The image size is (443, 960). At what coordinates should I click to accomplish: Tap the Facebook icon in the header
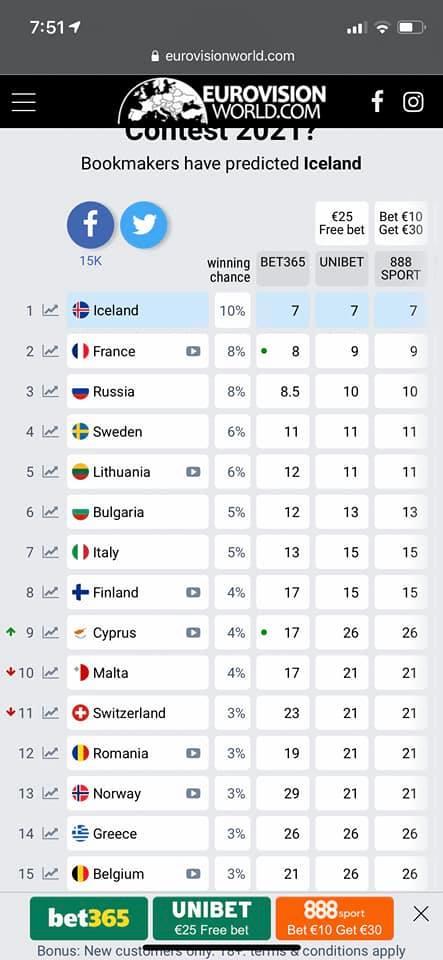point(378,101)
